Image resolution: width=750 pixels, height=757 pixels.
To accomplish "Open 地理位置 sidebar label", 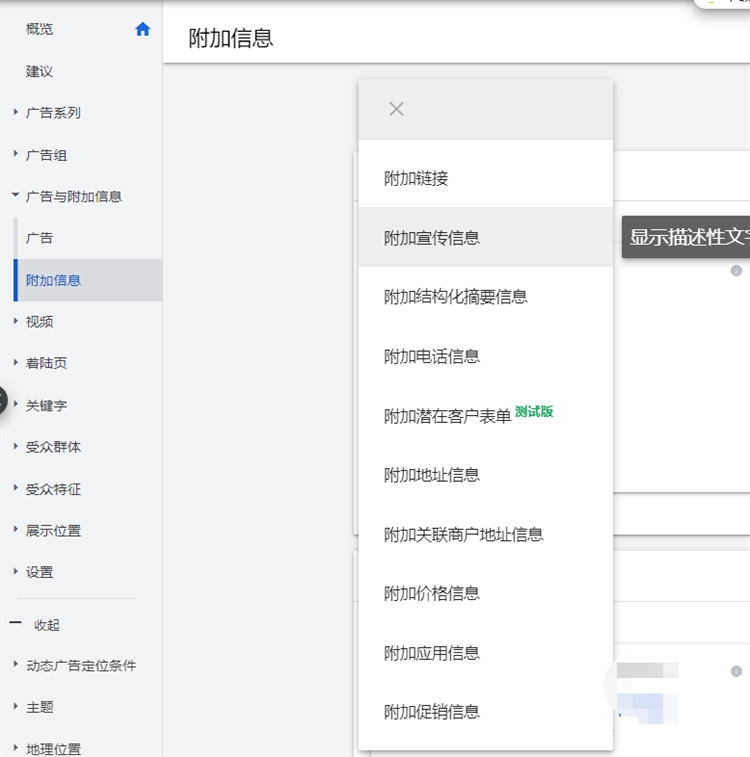I will [54, 749].
